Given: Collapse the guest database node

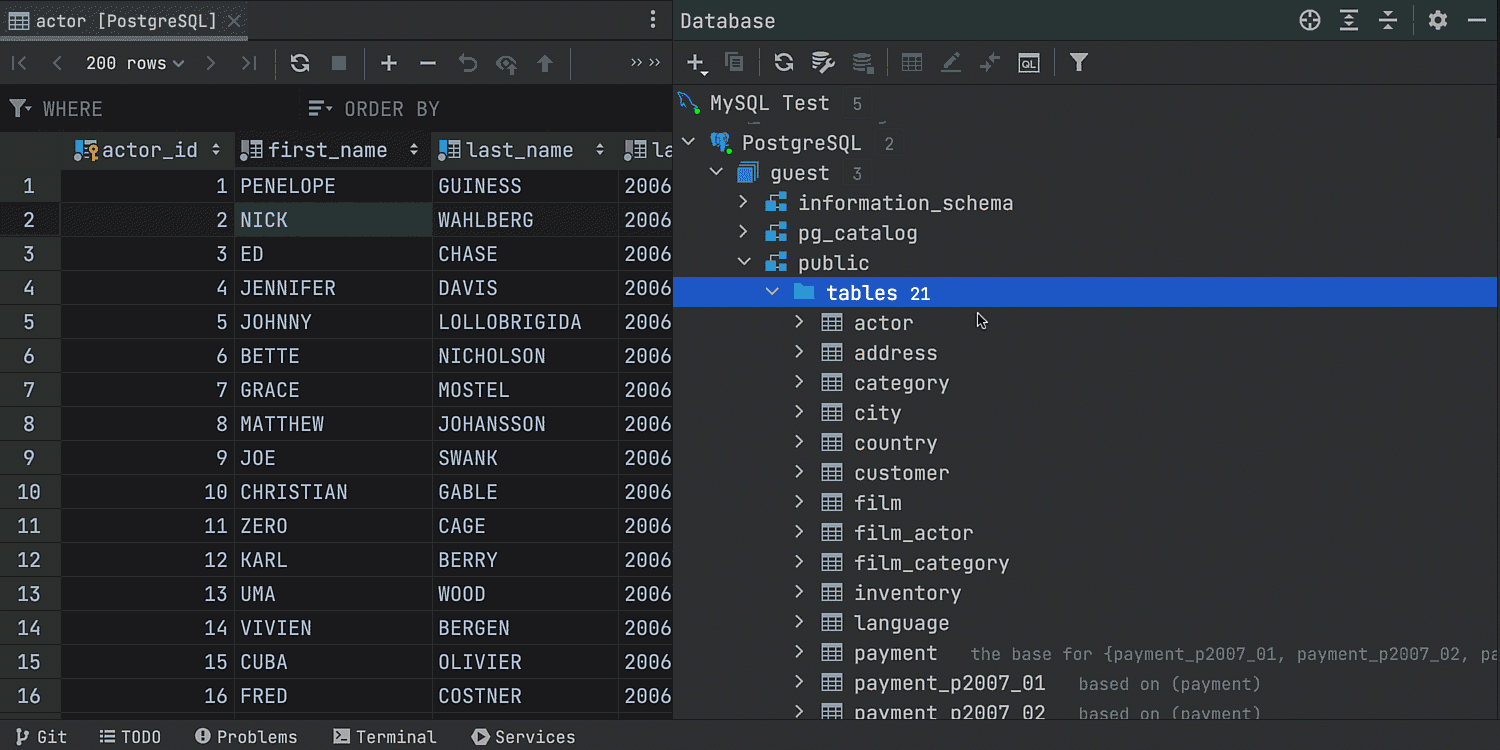Looking at the screenshot, I should 716,172.
